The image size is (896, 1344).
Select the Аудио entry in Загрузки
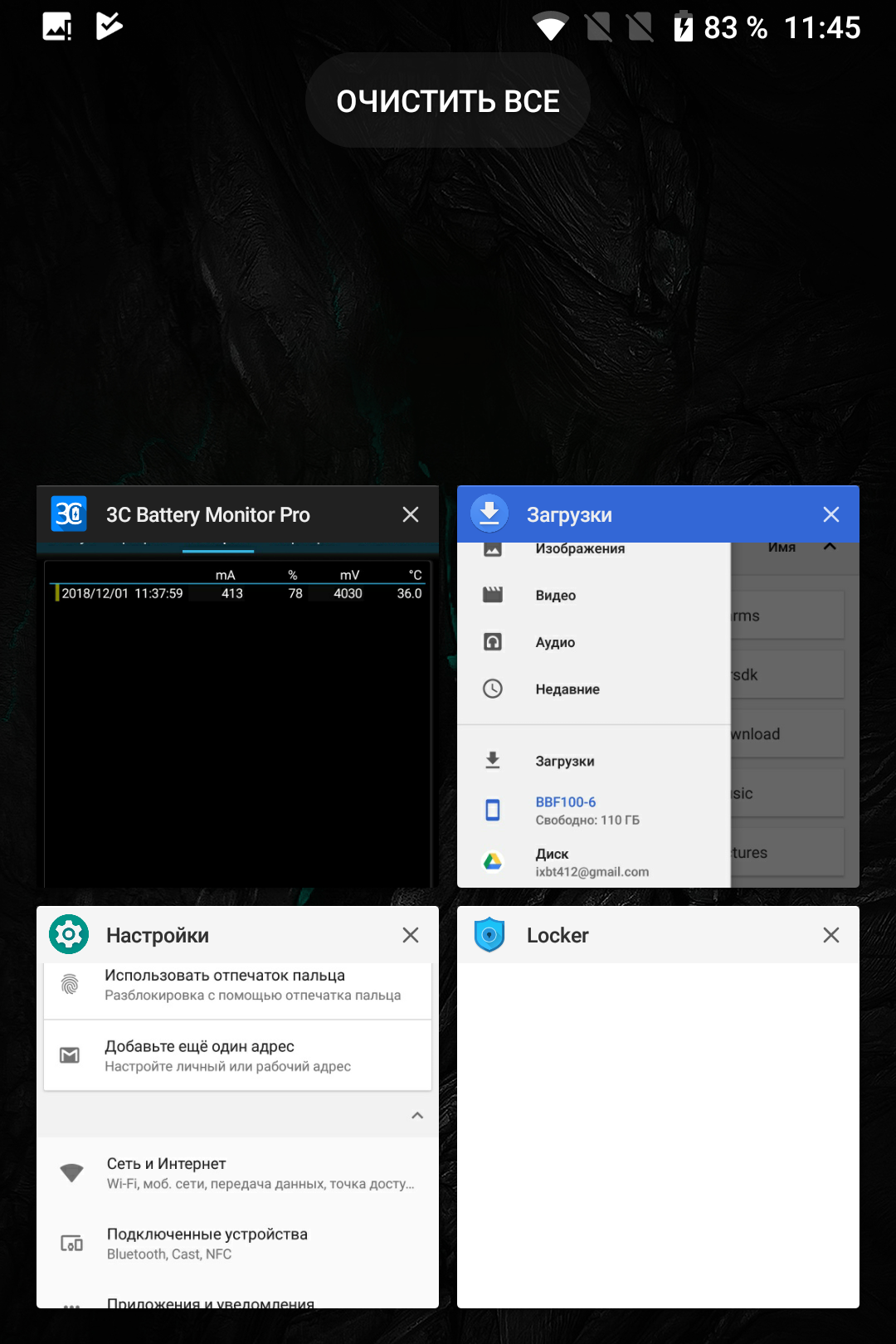[x=594, y=642]
